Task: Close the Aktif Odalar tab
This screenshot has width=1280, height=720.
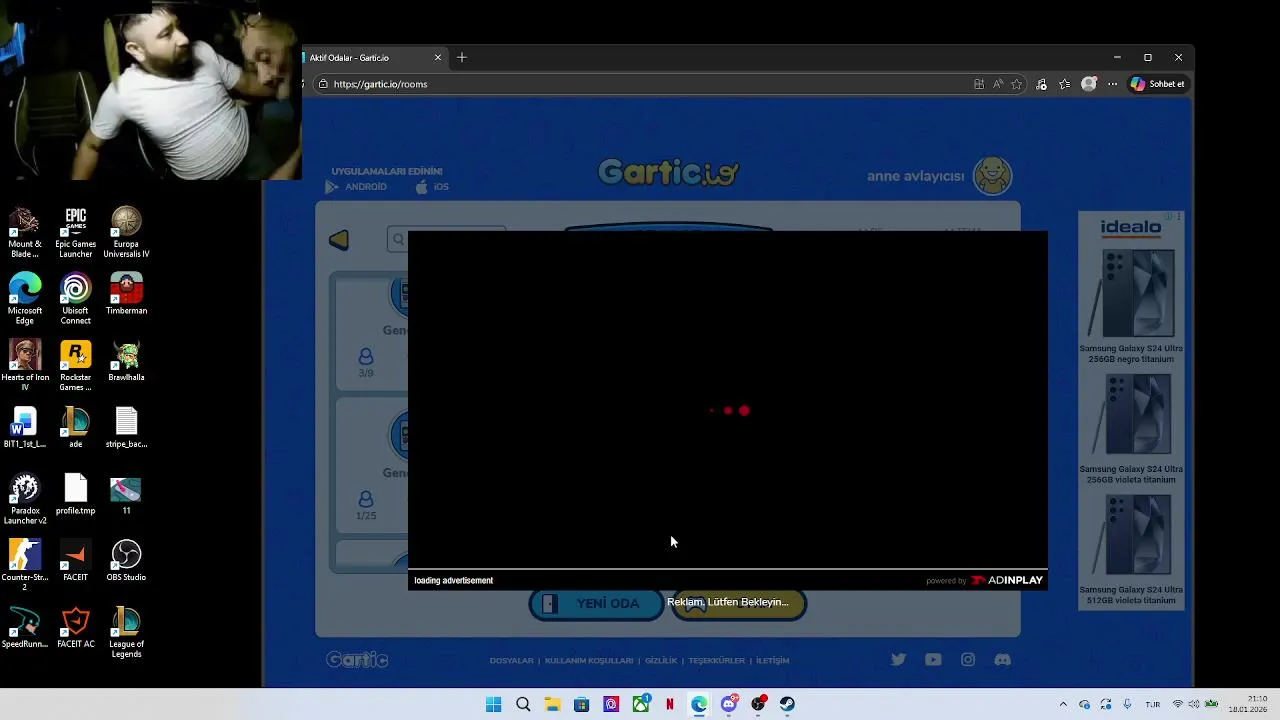Action: 437,57
